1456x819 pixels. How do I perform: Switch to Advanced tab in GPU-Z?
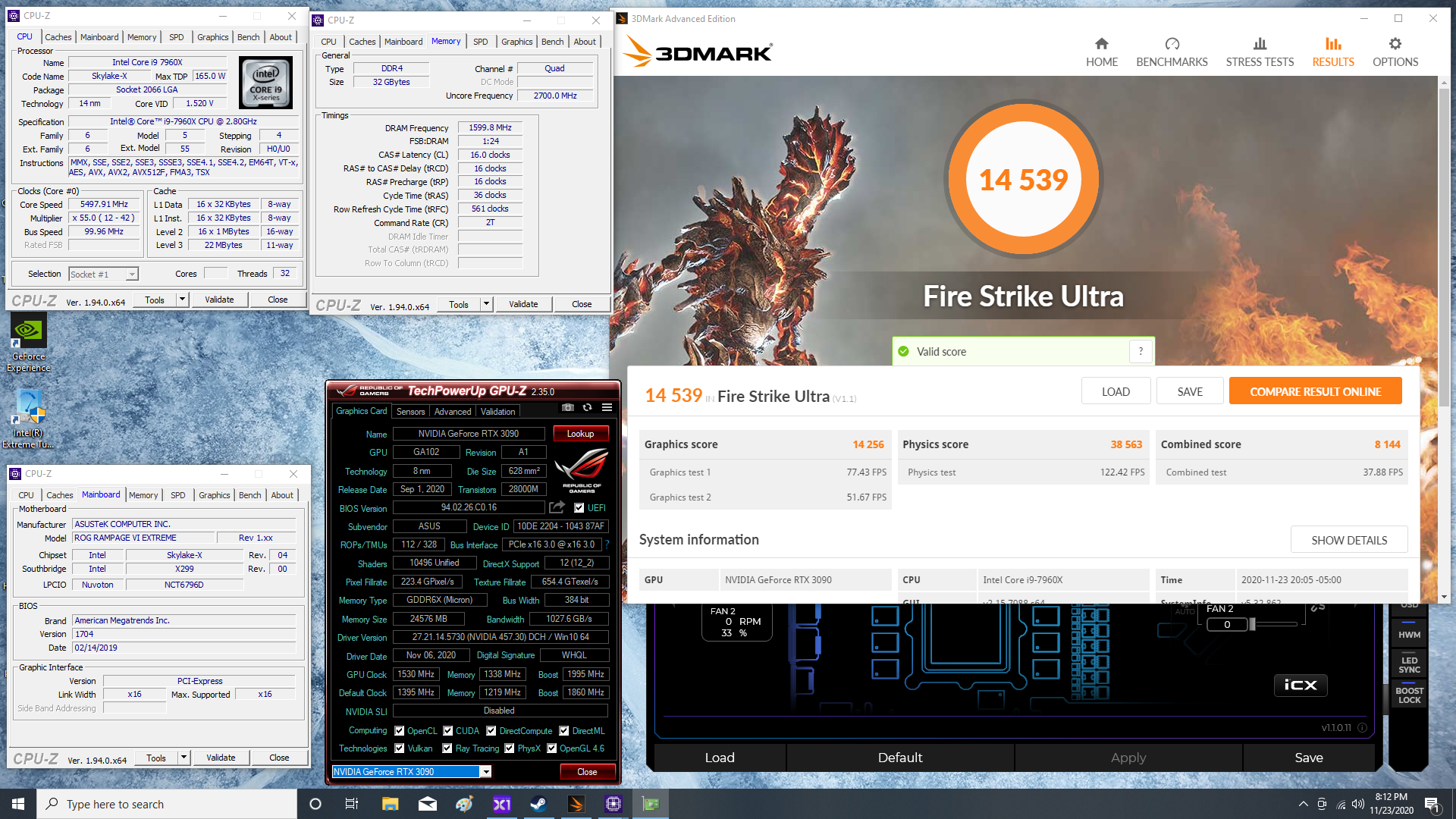coord(453,412)
